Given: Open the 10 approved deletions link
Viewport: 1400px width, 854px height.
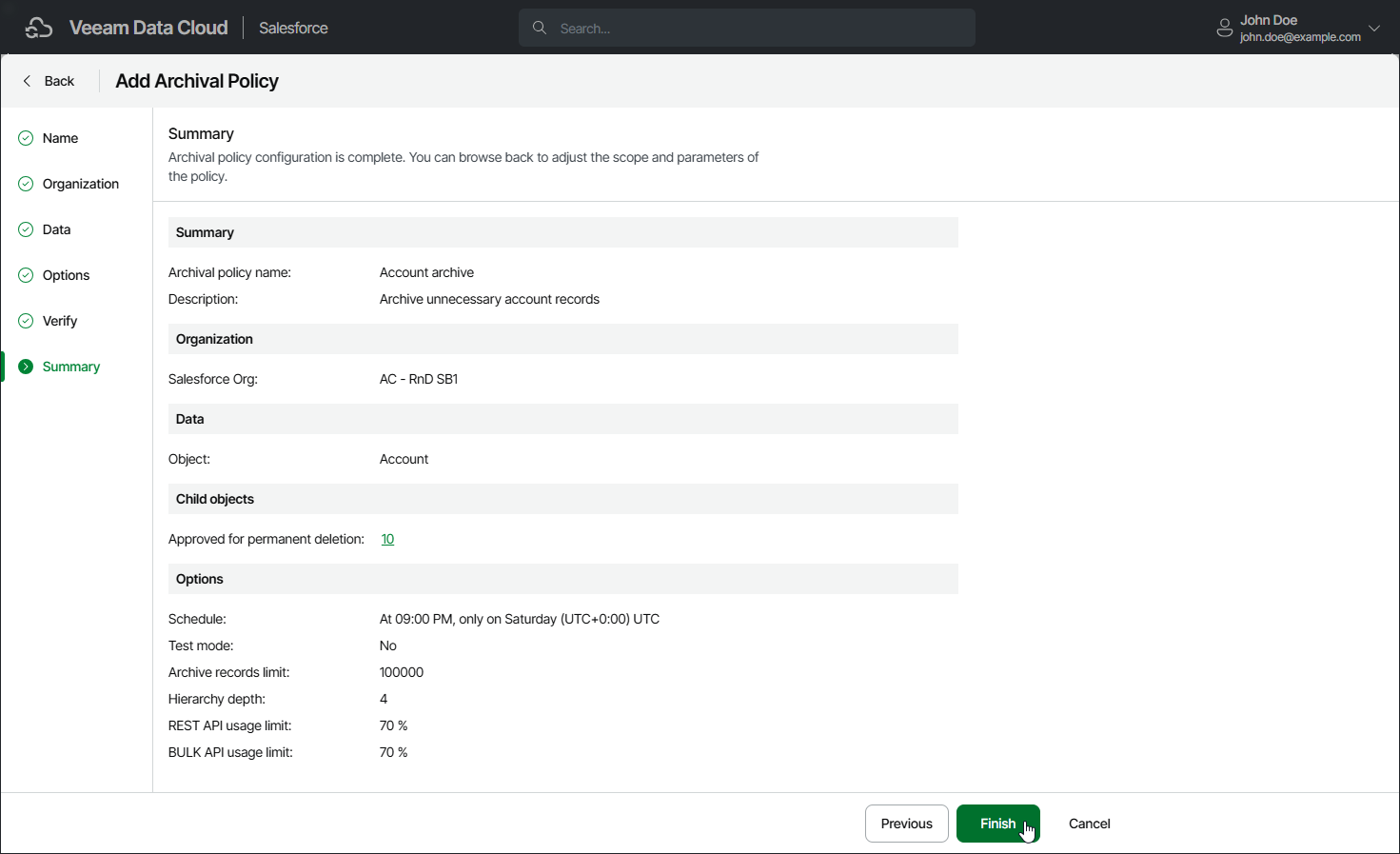Looking at the screenshot, I should tap(387, 539).
